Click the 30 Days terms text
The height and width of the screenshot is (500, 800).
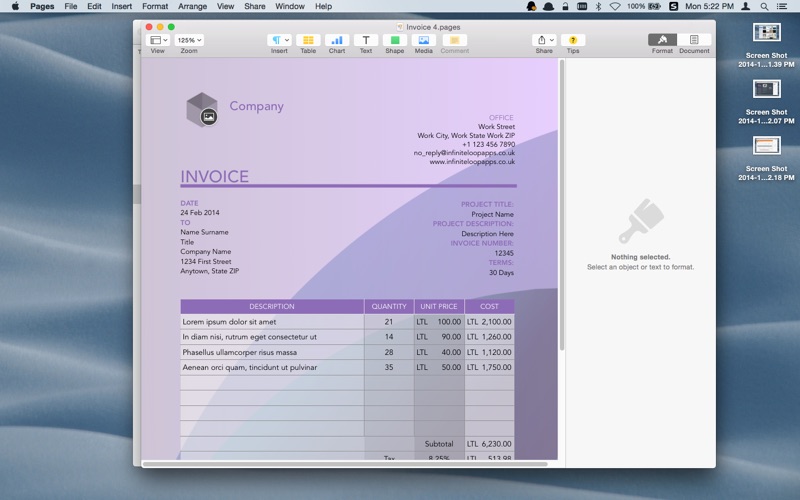pyautogui.click(x=502, y=272)
